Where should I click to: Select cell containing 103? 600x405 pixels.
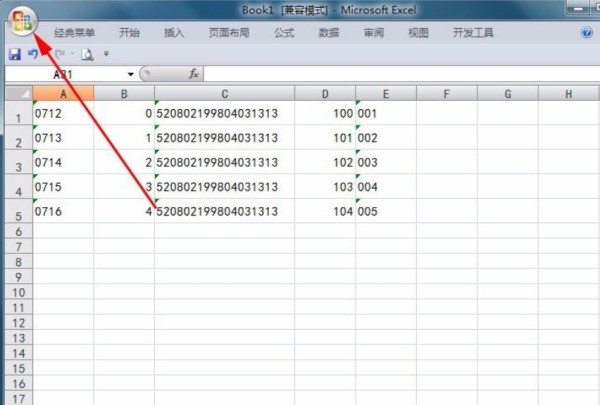point(325,187)
